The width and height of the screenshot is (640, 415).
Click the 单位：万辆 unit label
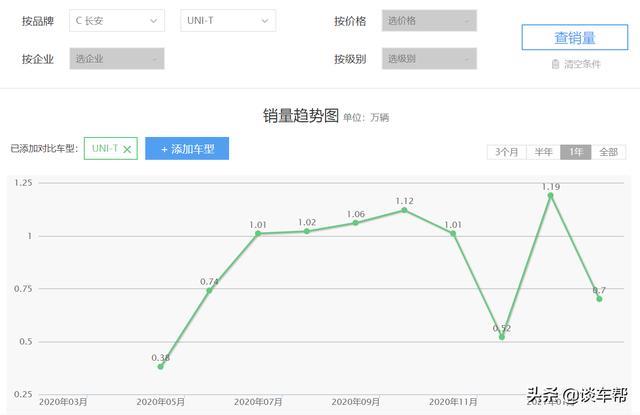tap(366, 118)
